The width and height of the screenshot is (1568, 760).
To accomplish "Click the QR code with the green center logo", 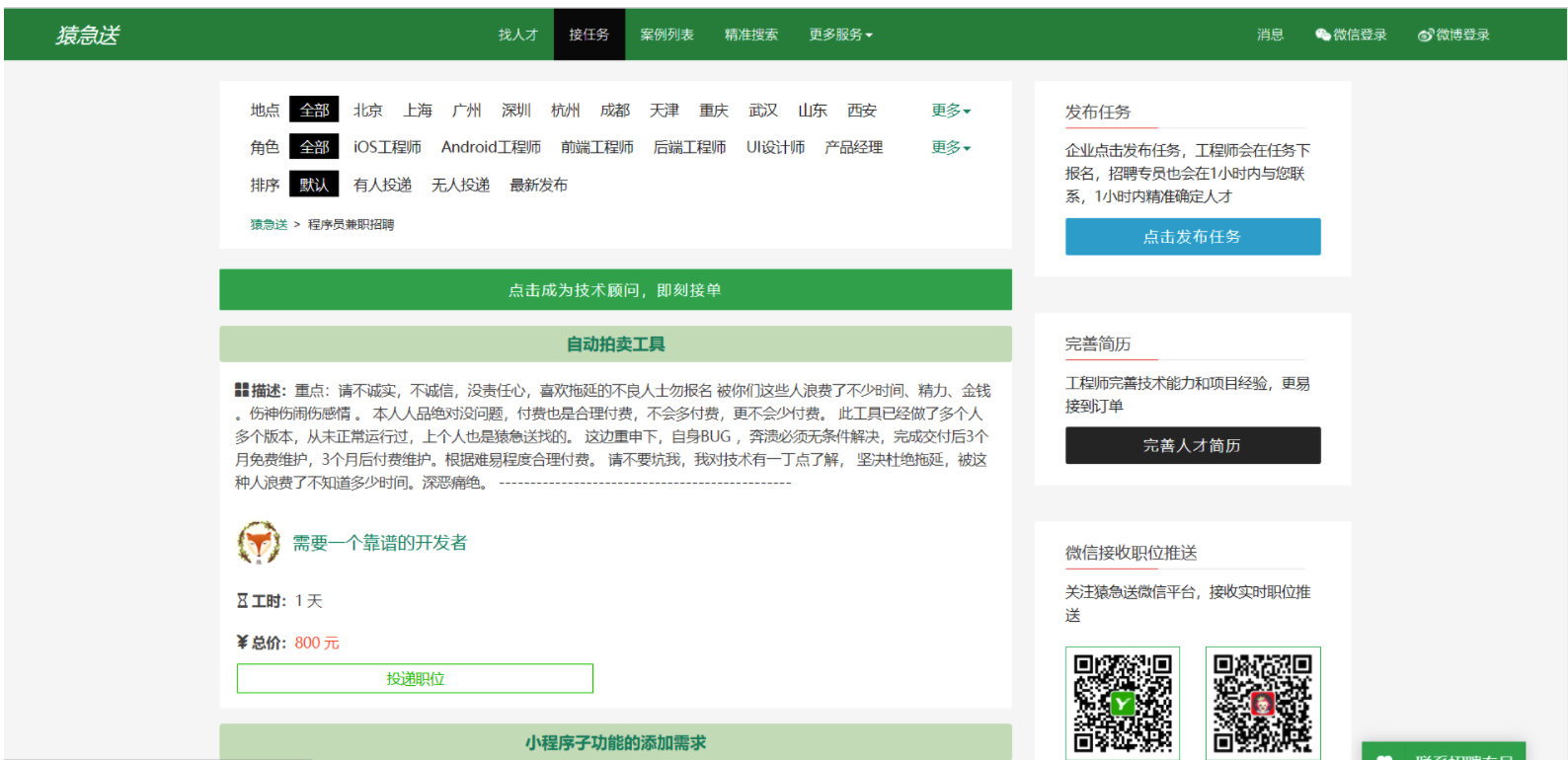I will pos(1123,703).
